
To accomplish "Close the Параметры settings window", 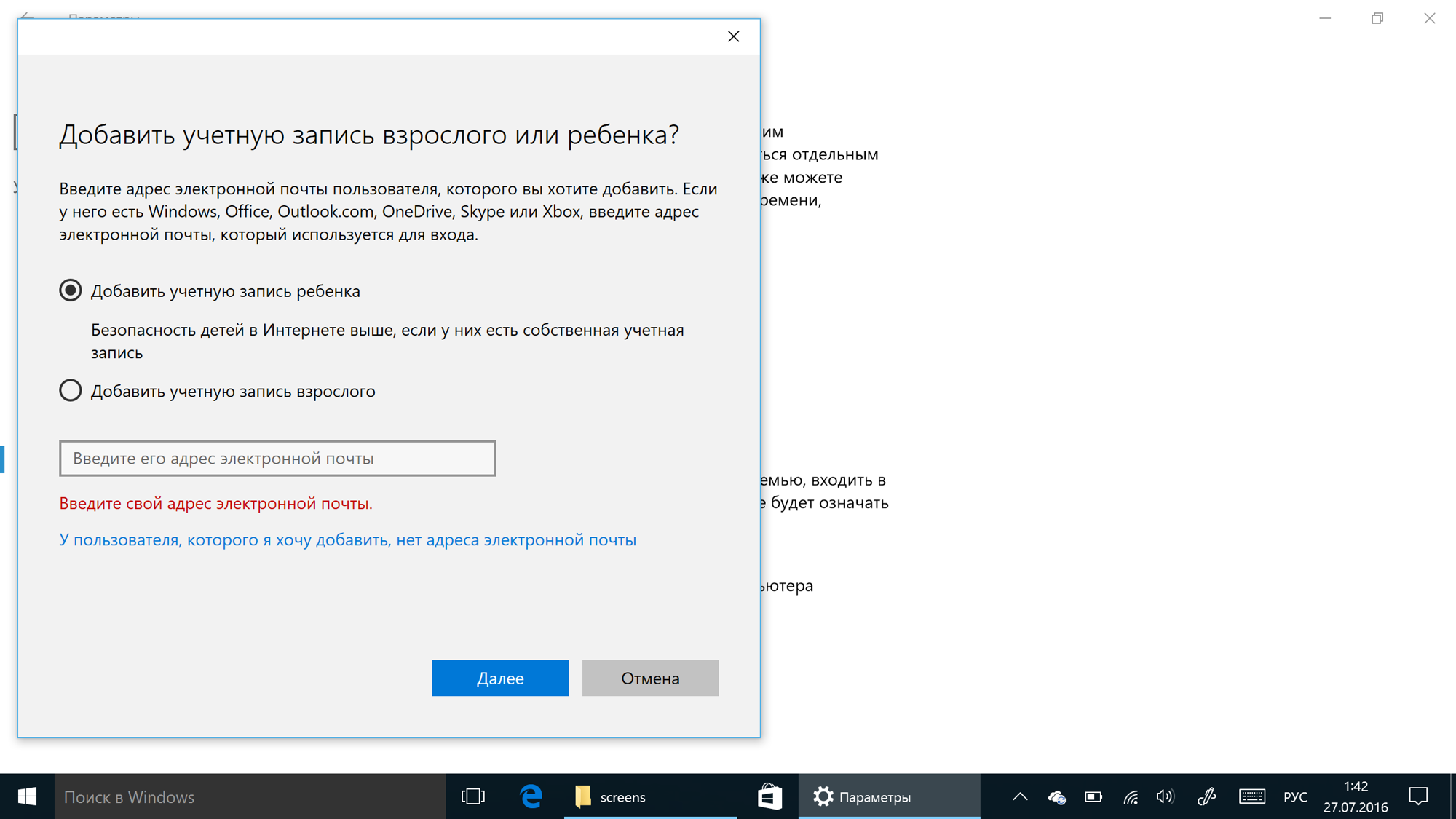I will tap(1430, 18).
